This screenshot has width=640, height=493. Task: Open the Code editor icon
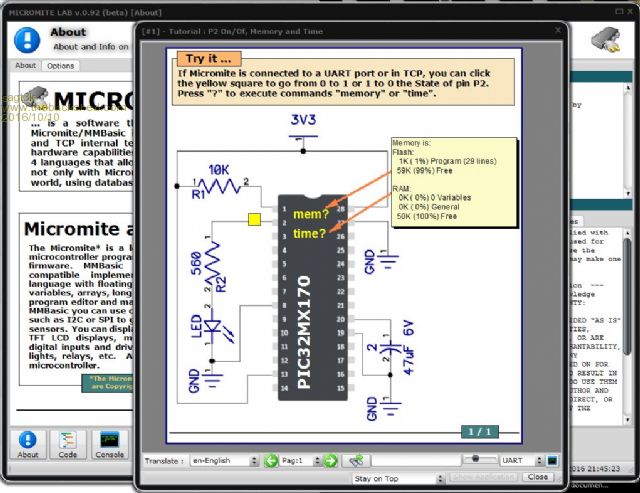pyautogui.click(x=68, y=443)
